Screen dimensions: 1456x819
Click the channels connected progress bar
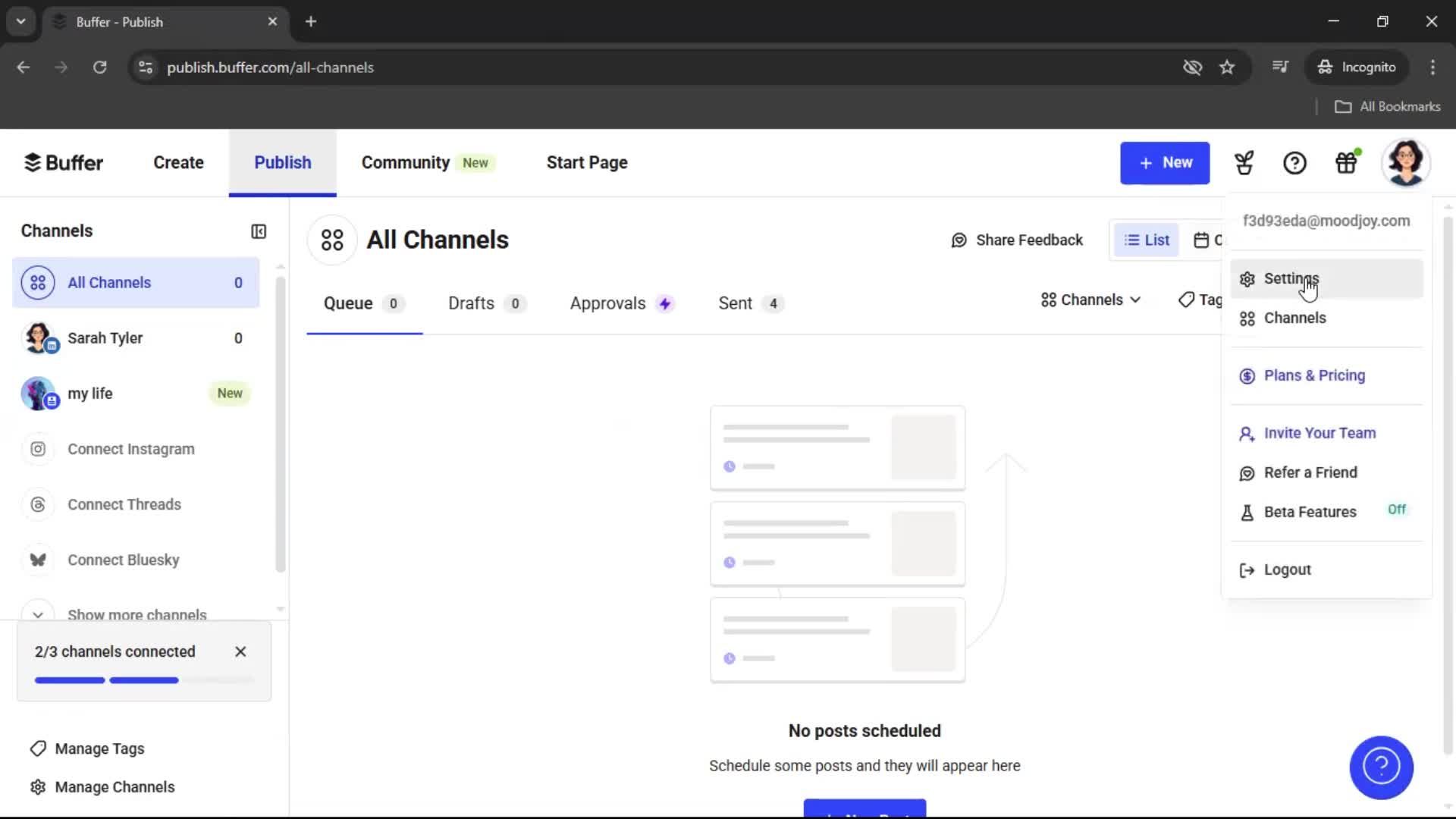pyautogui.click(x=143, y=680)
